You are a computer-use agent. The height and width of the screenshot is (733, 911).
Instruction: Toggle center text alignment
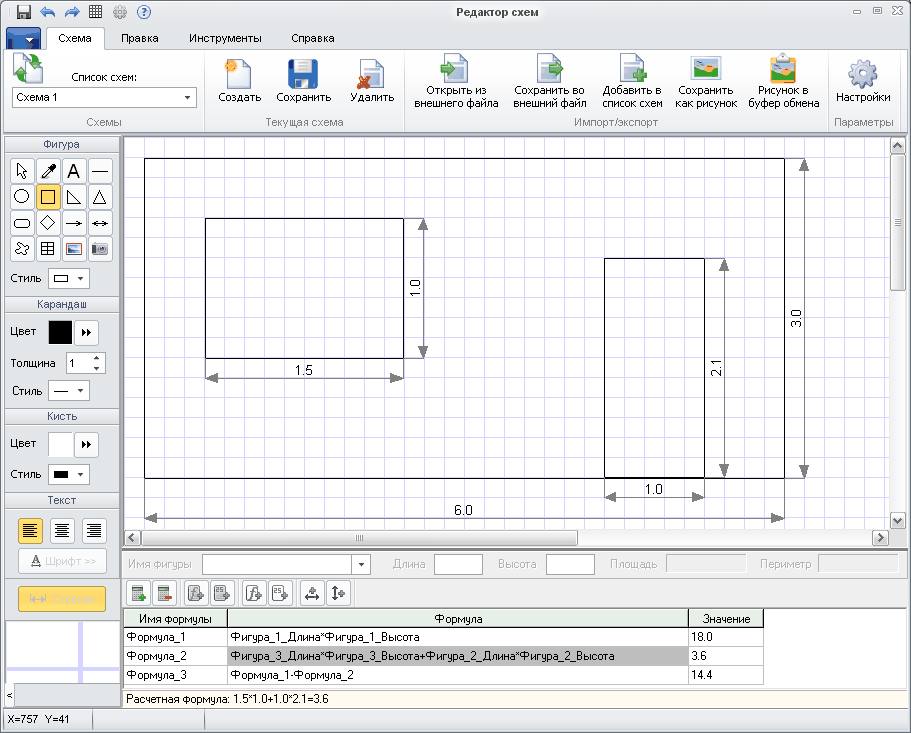tap(63, 531)
